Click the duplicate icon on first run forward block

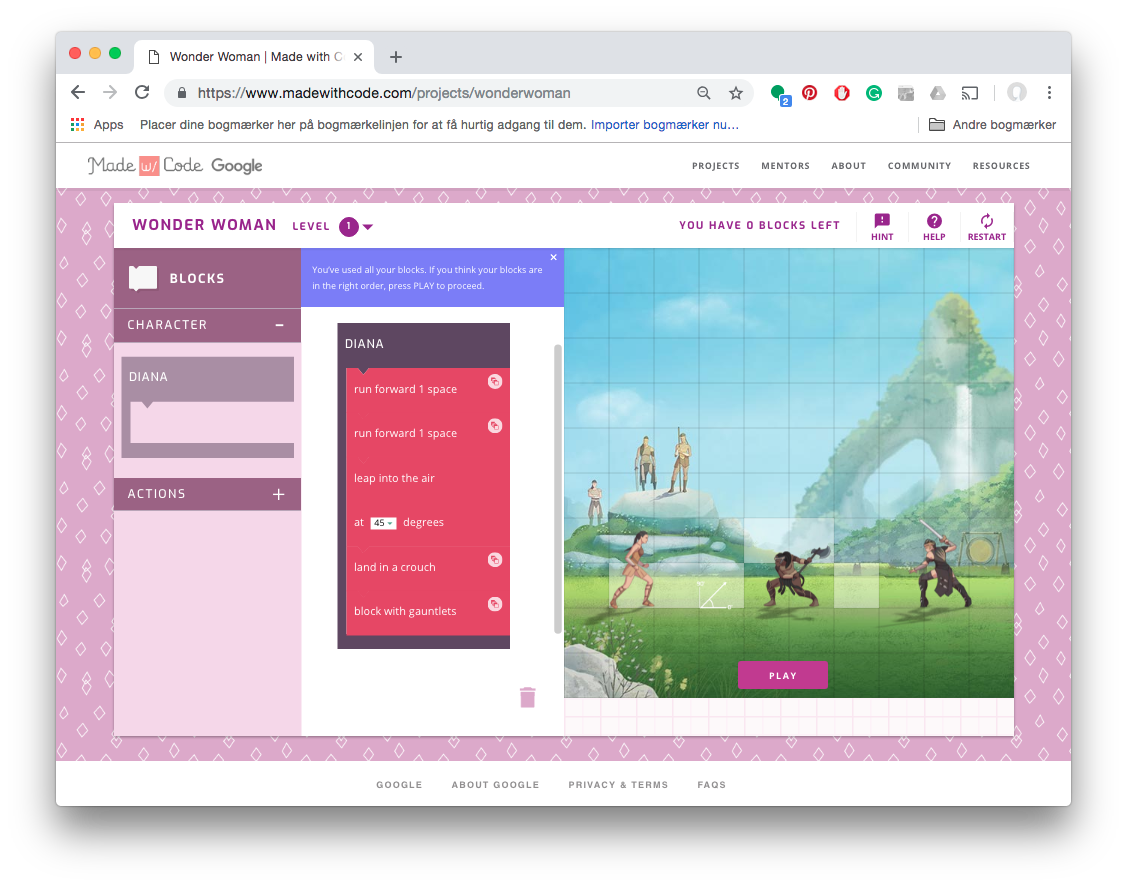tap(494, 382)
